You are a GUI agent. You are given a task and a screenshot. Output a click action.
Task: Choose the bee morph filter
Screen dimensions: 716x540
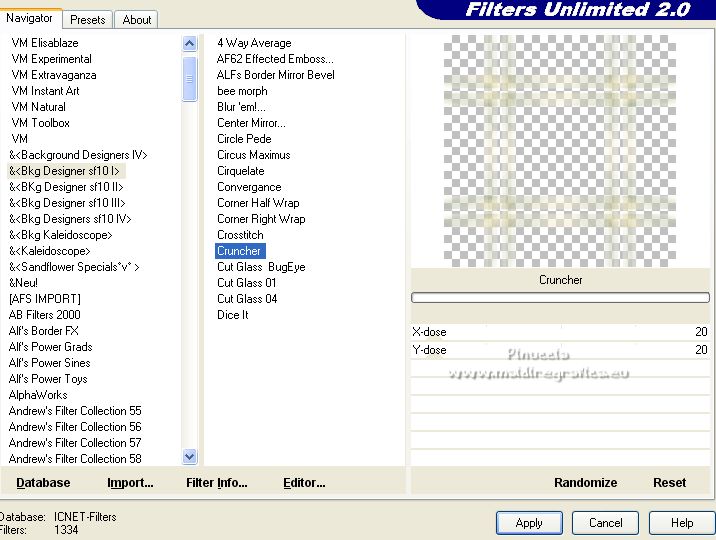pyautogui.click(x=242, y=91)
